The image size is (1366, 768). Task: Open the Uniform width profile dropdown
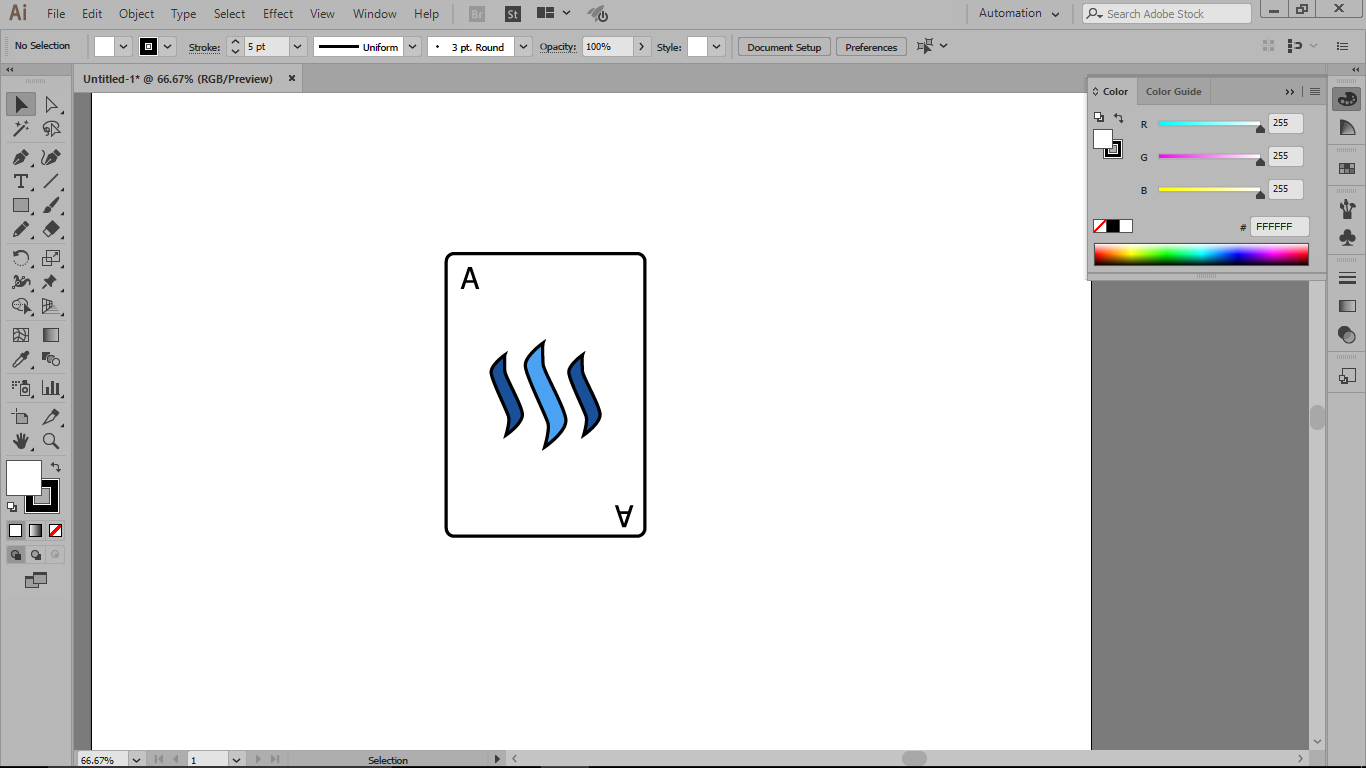point(412,46)
